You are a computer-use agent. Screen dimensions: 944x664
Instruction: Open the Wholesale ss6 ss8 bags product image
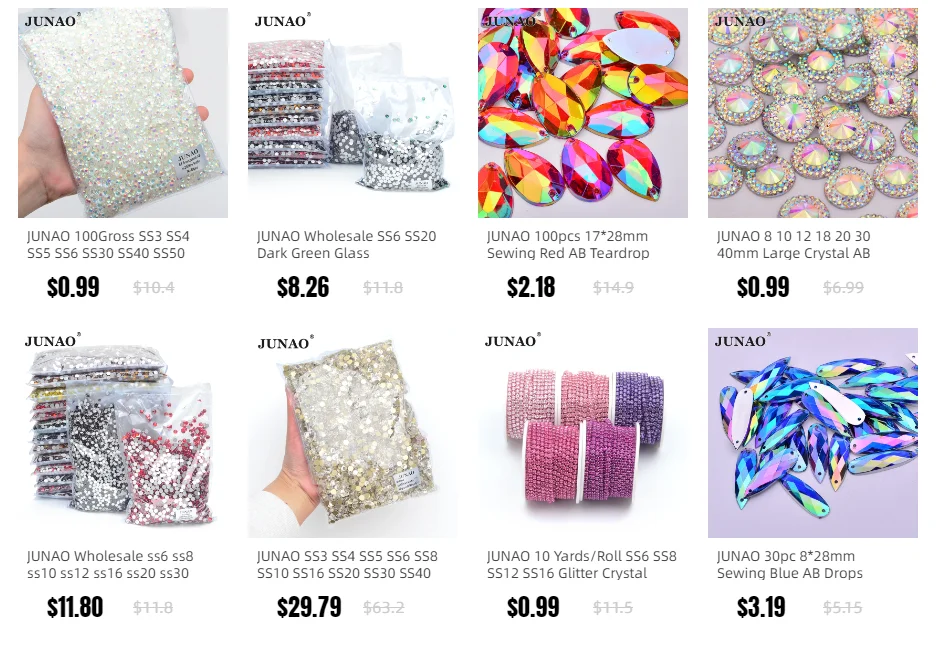click(123, 433)
